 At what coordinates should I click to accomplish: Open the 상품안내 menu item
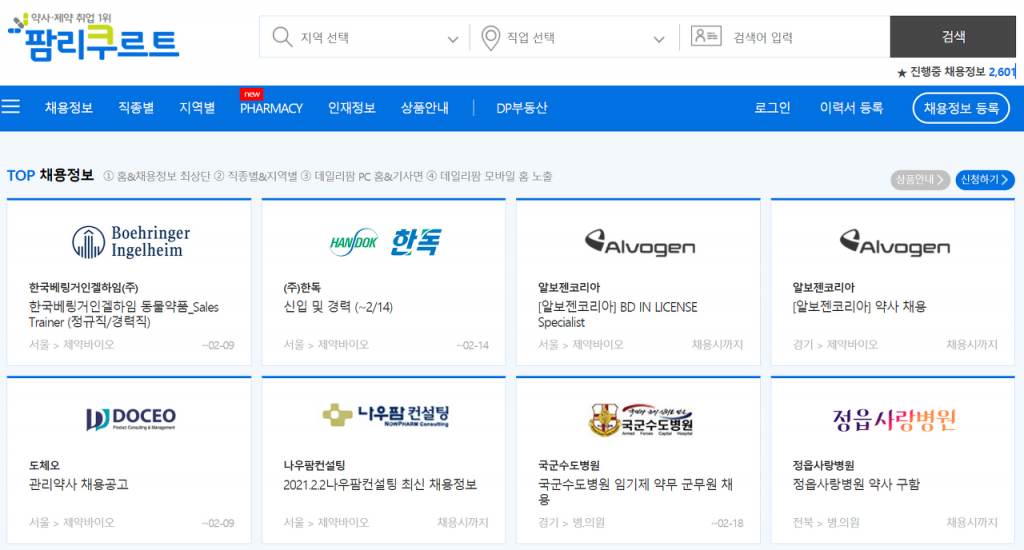424,108
